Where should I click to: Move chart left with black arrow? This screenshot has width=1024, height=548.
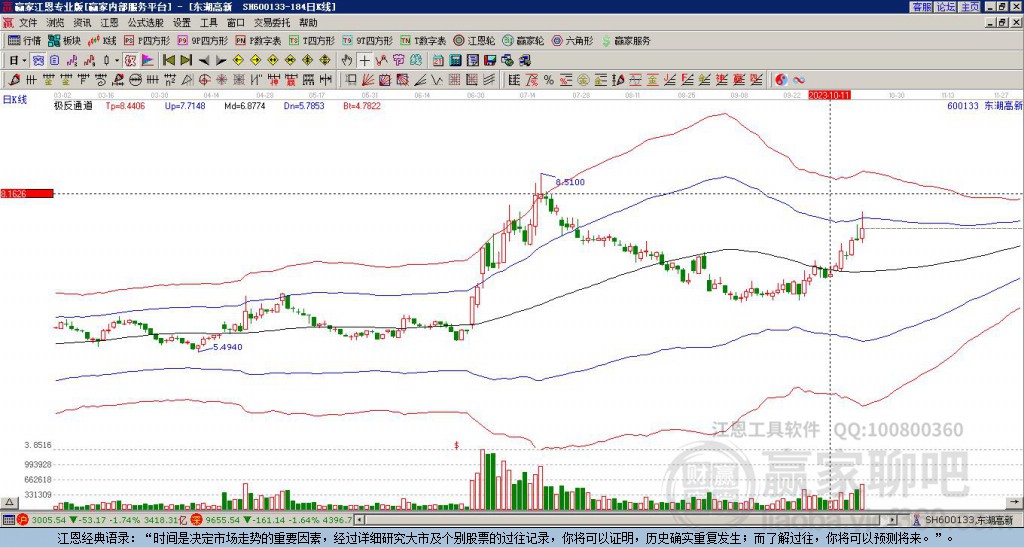(204, 61)
